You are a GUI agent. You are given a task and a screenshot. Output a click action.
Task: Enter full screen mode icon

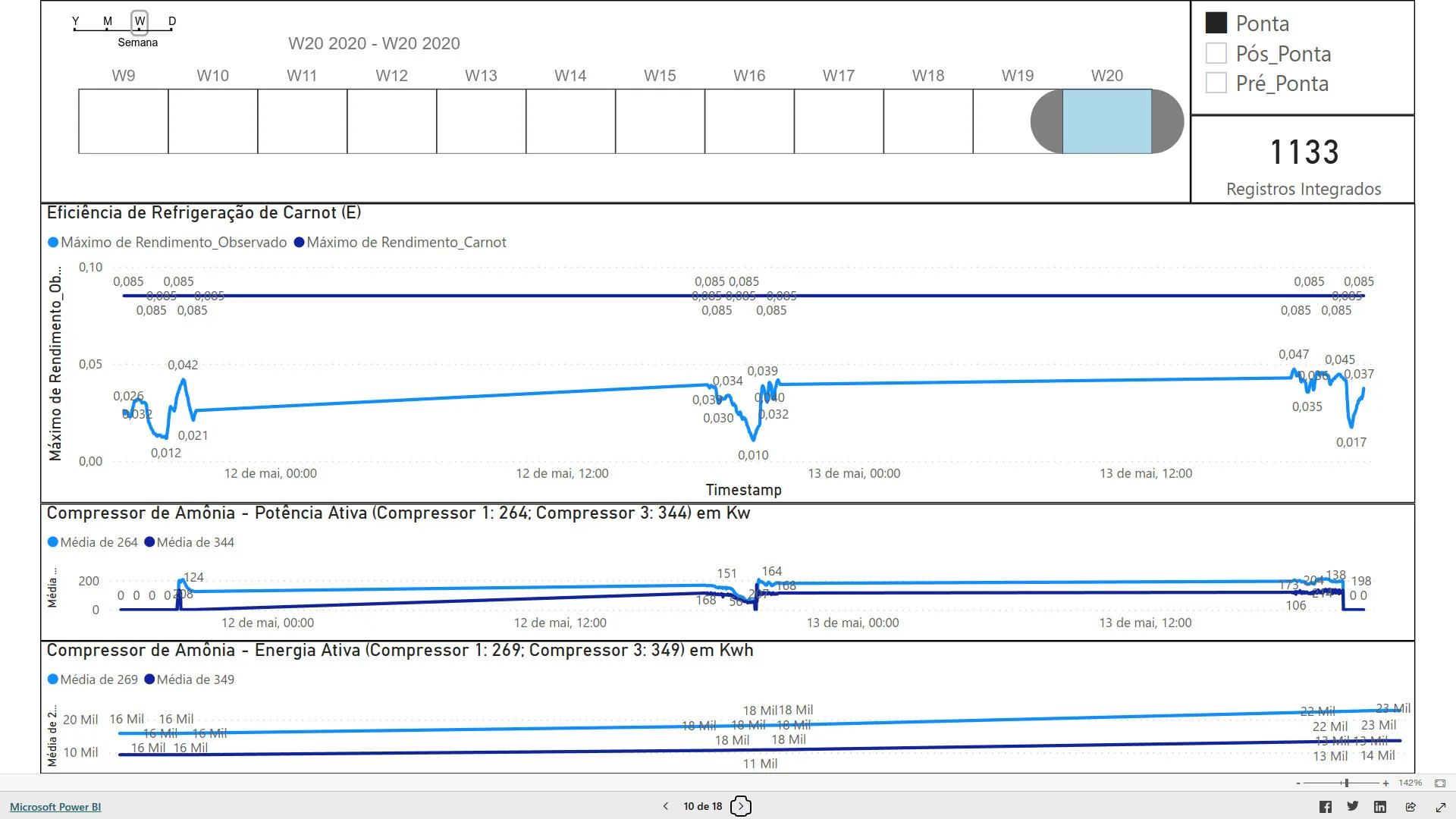pos(1441,807)
